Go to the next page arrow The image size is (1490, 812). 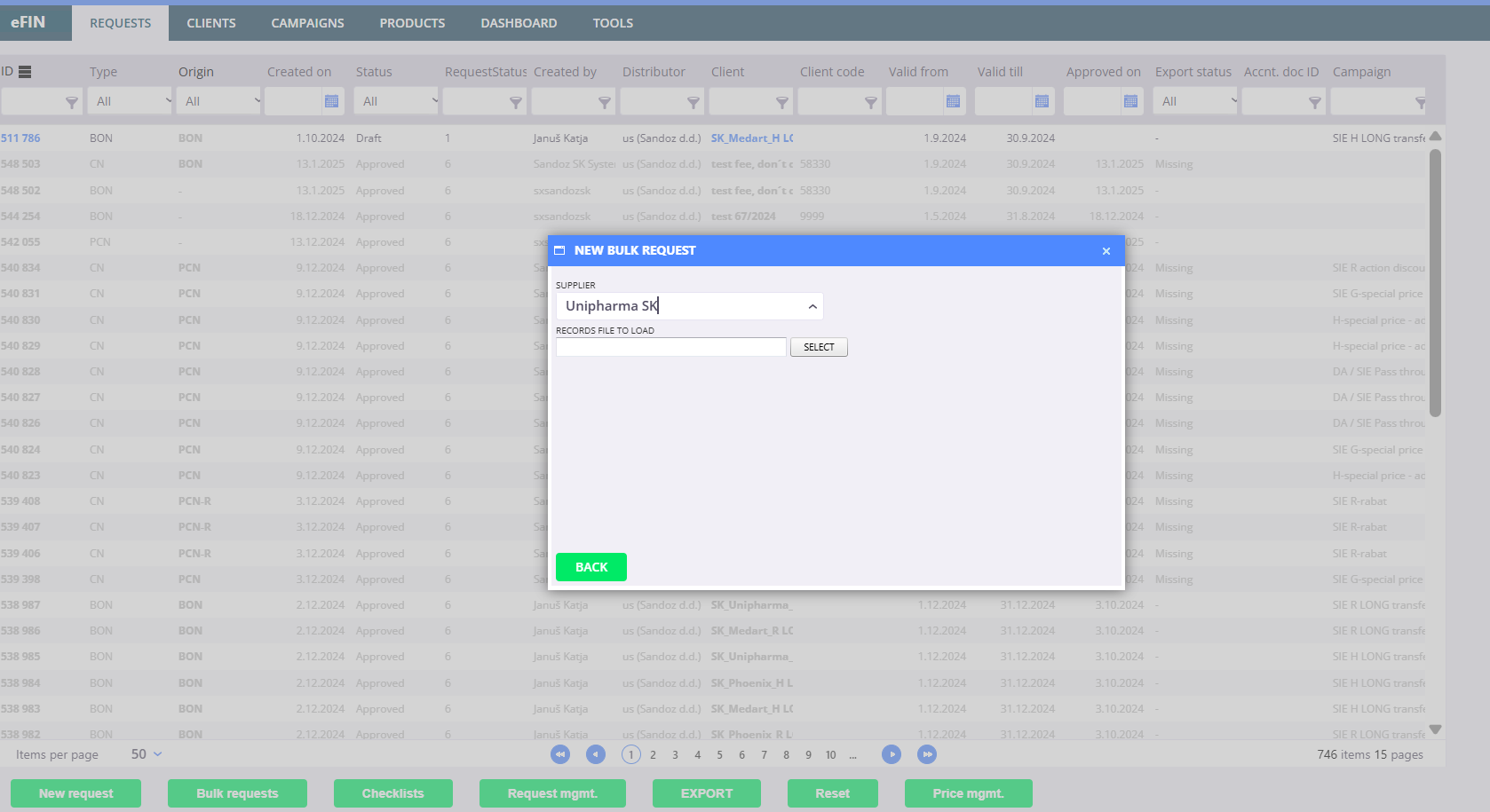[x=892, y=754]
